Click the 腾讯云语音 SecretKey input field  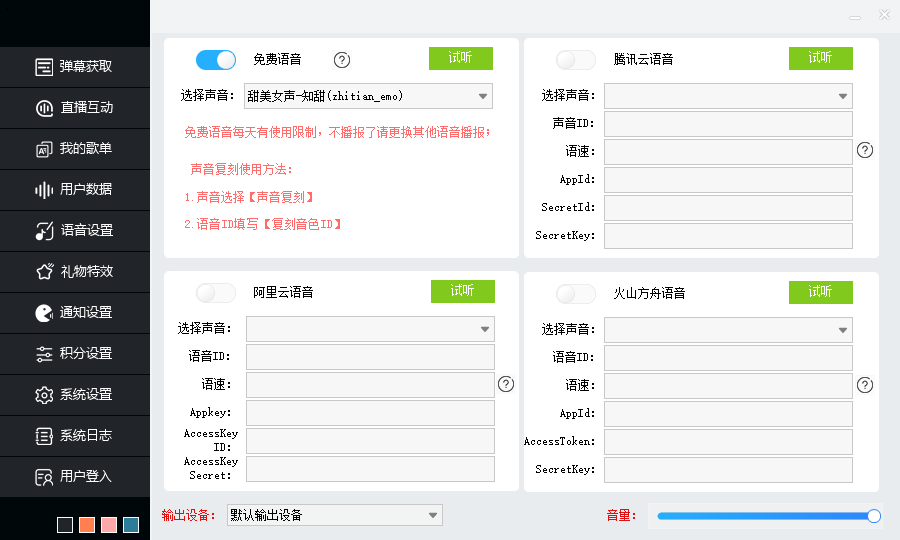pyautogui.click(x=728, y=236)
